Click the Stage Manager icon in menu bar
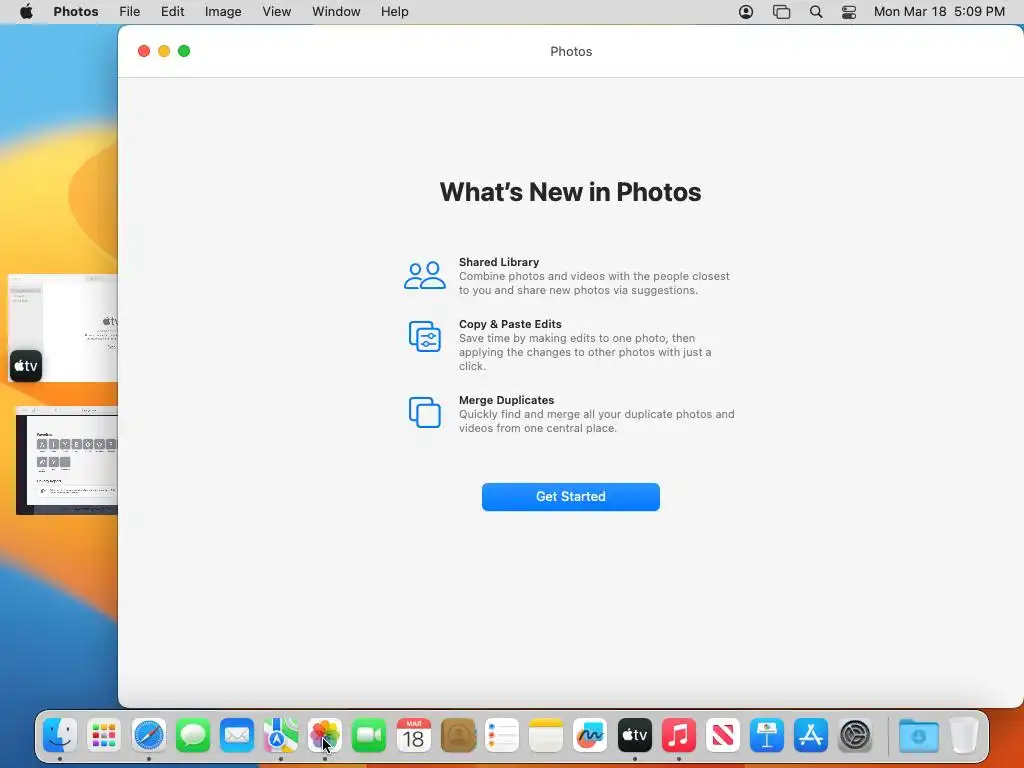Screen dimensions: 1024x768 click(x=781, y=12)
